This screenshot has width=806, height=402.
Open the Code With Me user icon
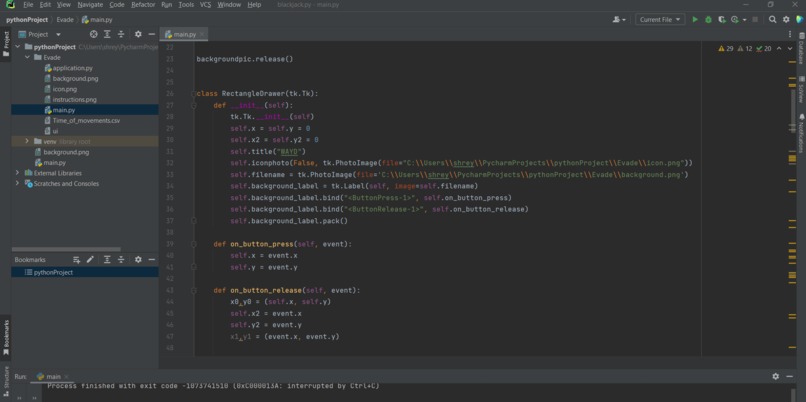point(619,20)
